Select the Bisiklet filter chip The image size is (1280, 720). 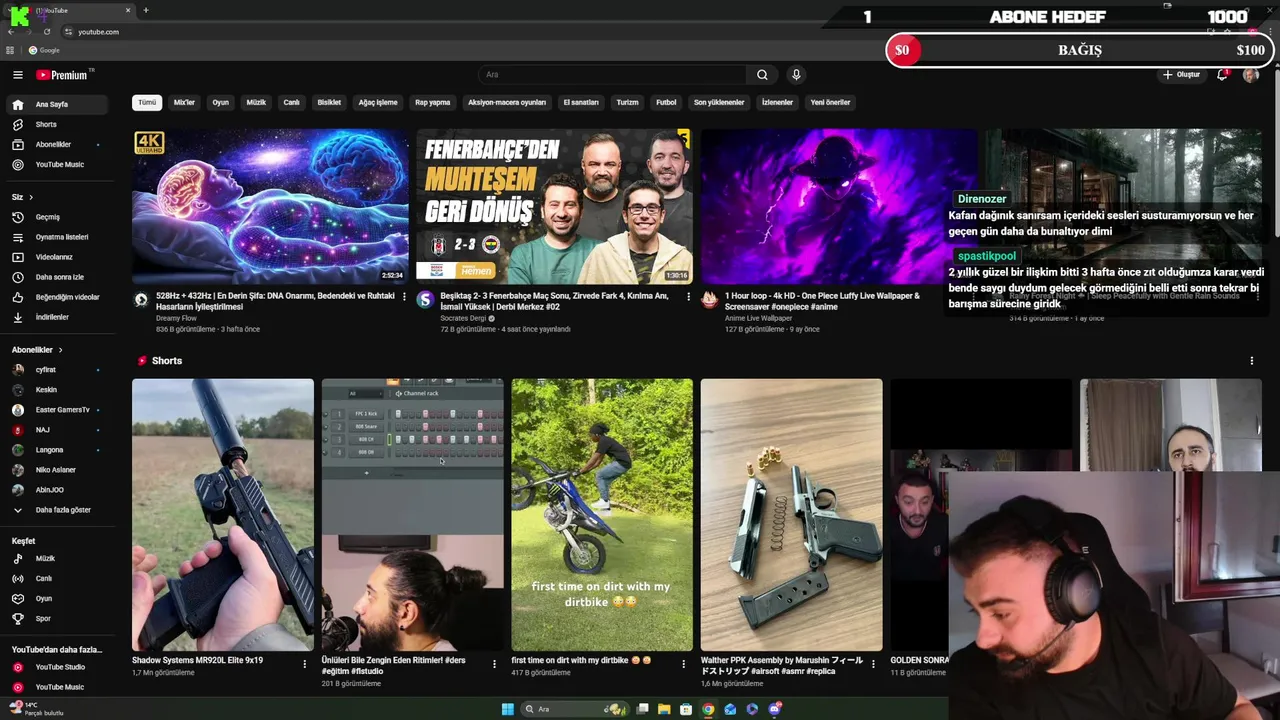coord(329,102)
